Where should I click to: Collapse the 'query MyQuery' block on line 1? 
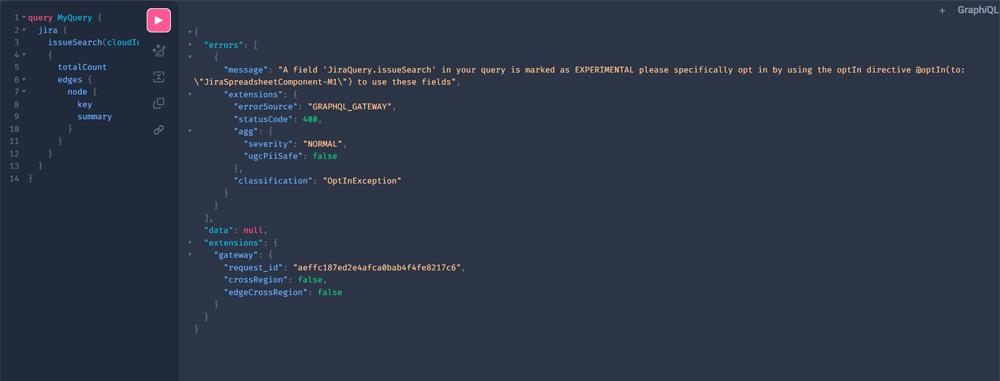click(x=24, y=18)
